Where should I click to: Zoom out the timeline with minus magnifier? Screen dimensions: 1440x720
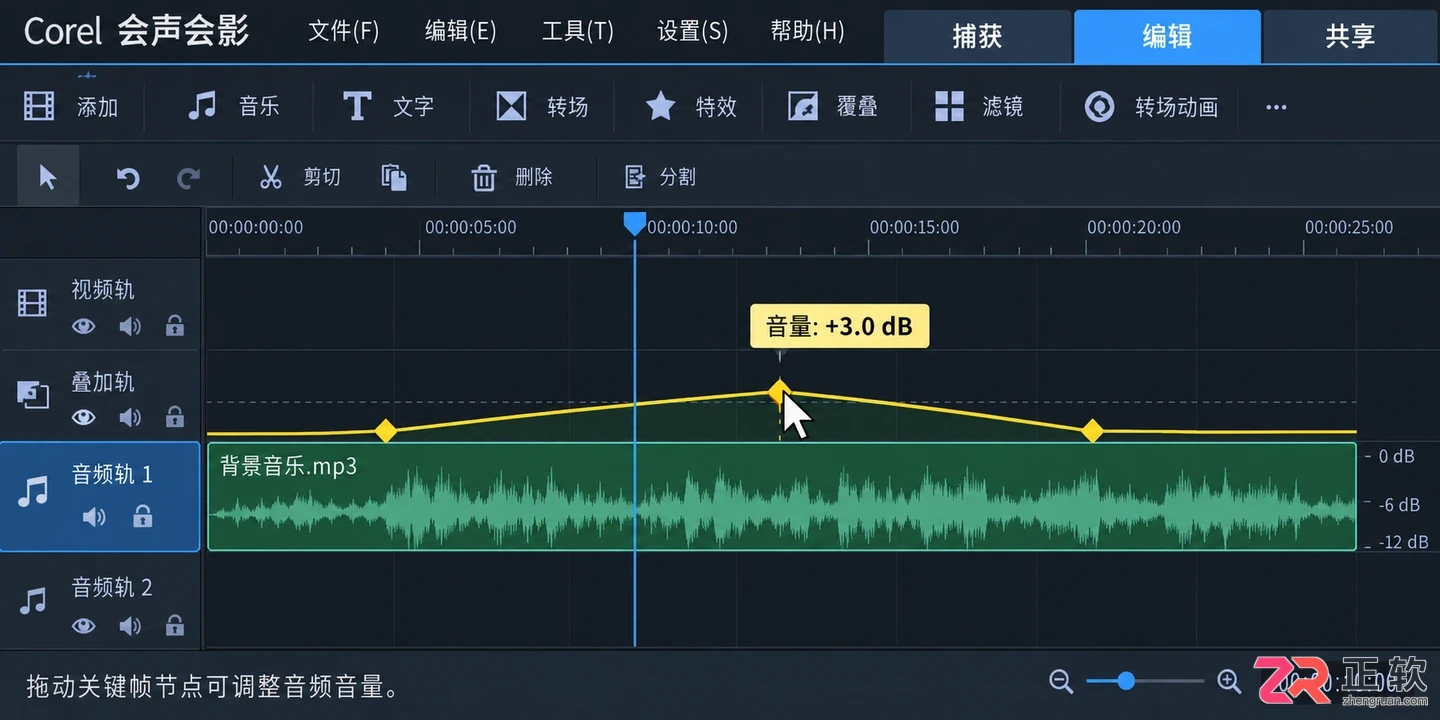[x=1061, y=681]
